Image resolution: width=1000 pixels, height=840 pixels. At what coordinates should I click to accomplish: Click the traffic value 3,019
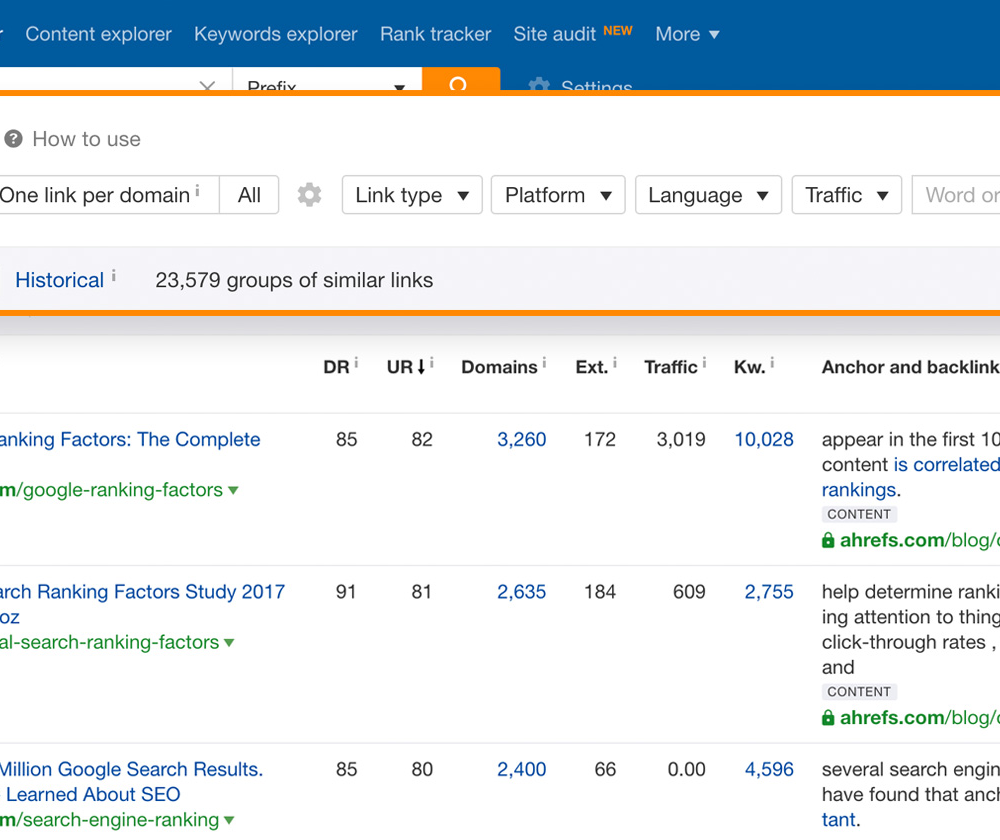click(681, 439)
